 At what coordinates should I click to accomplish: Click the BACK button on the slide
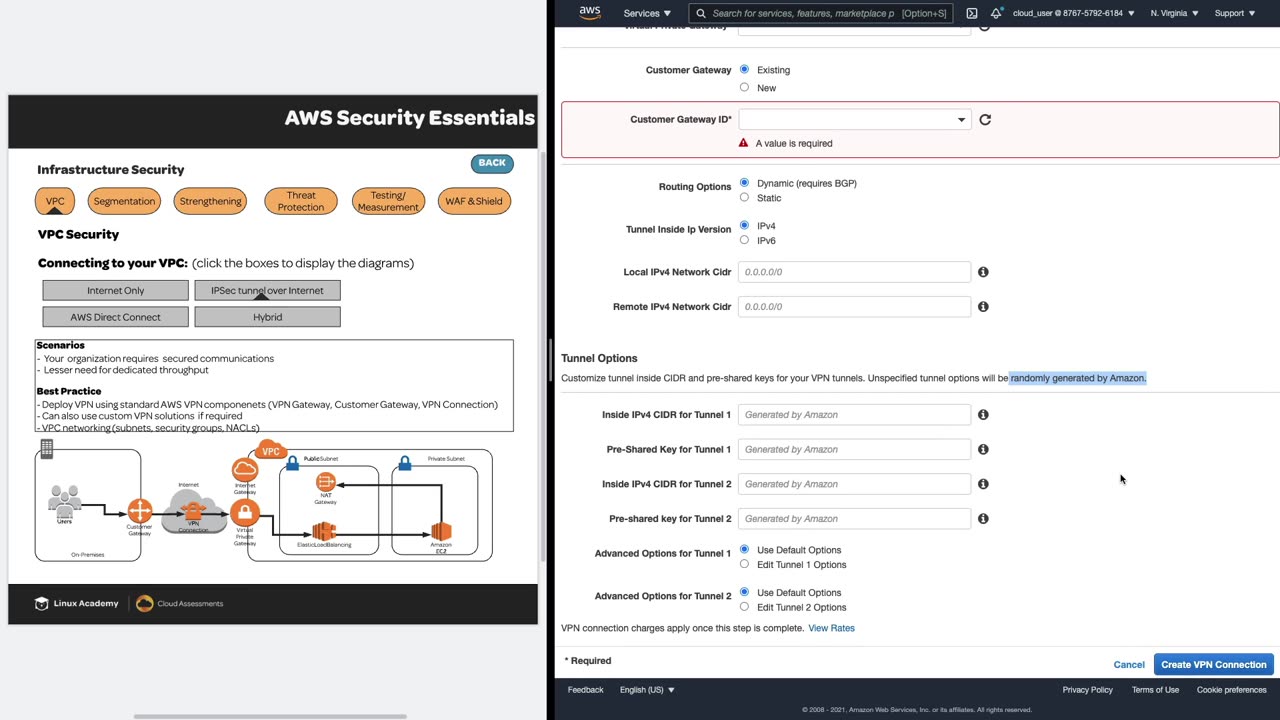[492, 163]
